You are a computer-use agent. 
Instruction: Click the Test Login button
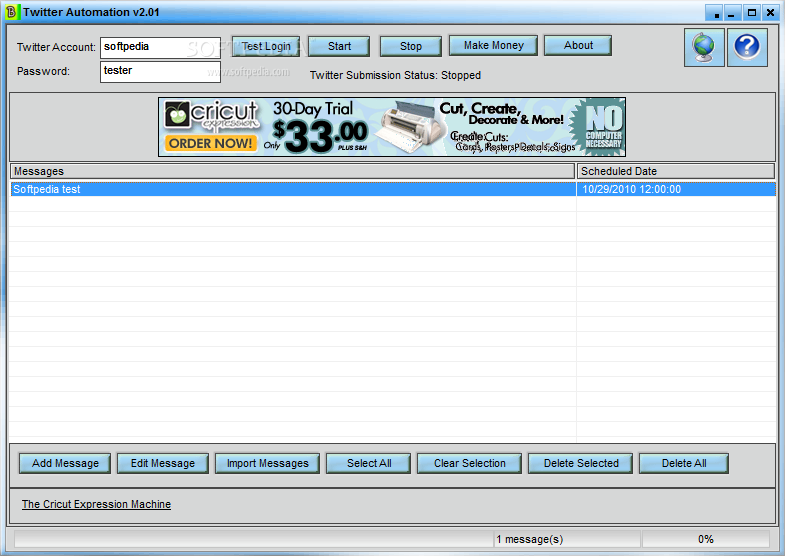click(266, 46)
